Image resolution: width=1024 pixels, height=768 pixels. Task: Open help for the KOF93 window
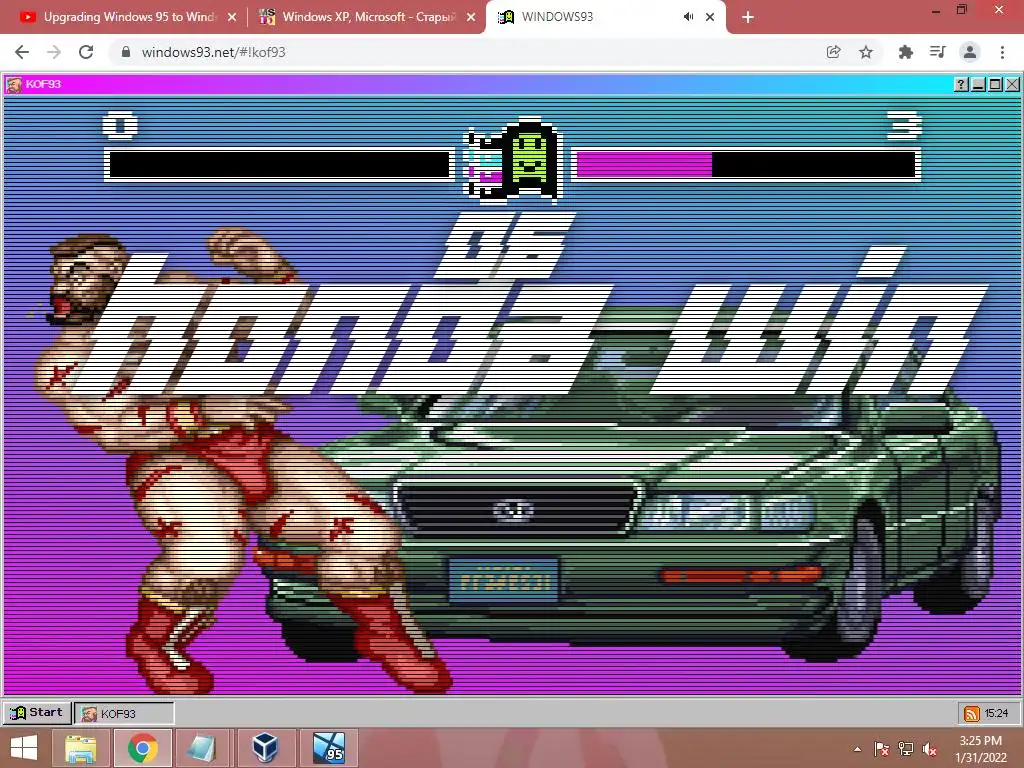[x=961, y=84]
